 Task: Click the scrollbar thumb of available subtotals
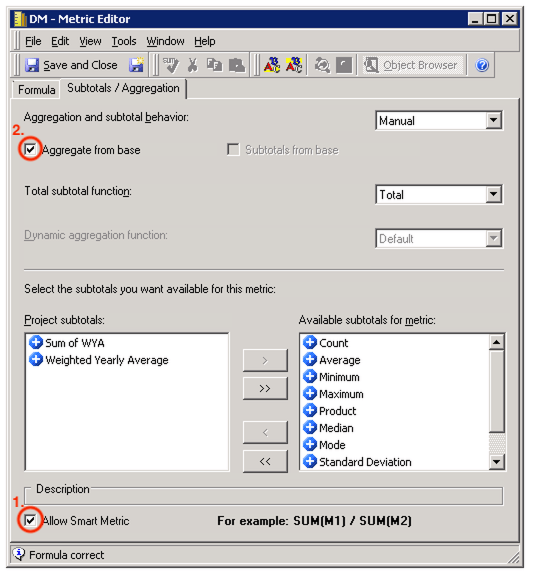497,391
